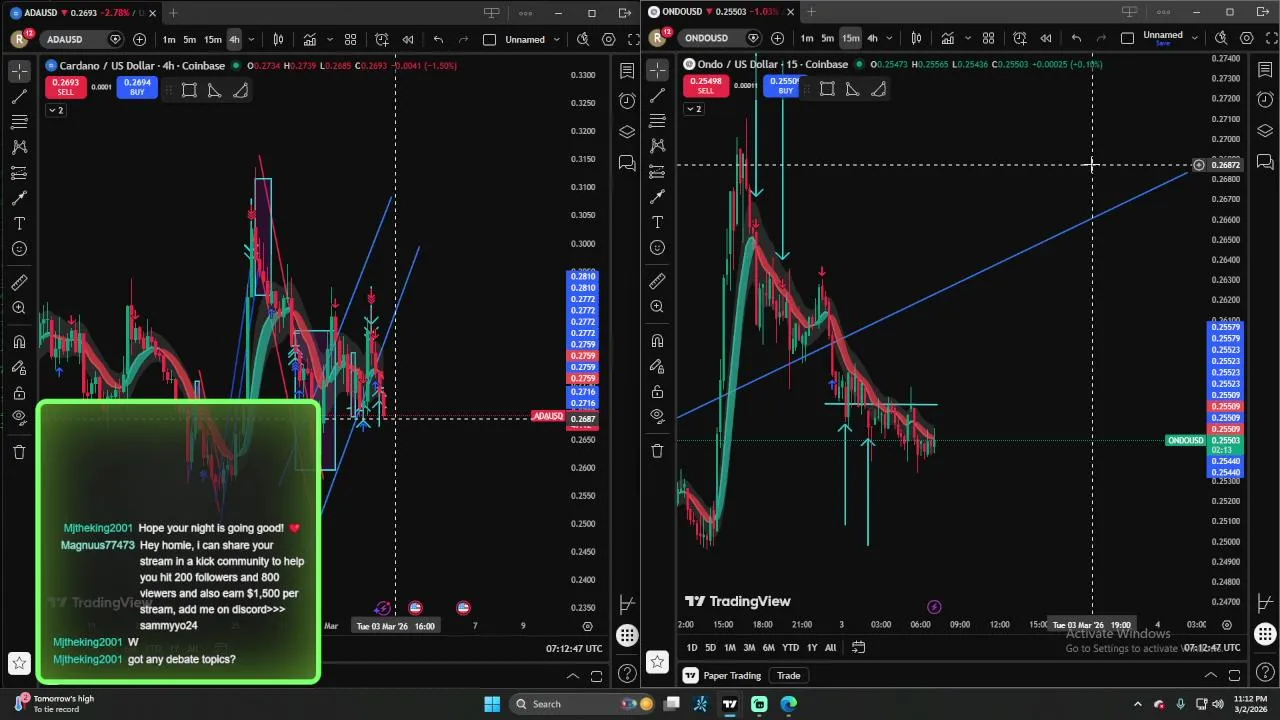Open the Windows Start menu
Screen dimensions: 1280x720
(x=491, y=704)
